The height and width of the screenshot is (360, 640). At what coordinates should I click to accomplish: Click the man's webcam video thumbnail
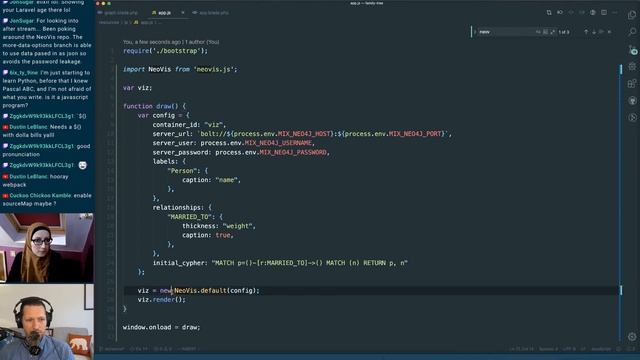pos(47,322)
